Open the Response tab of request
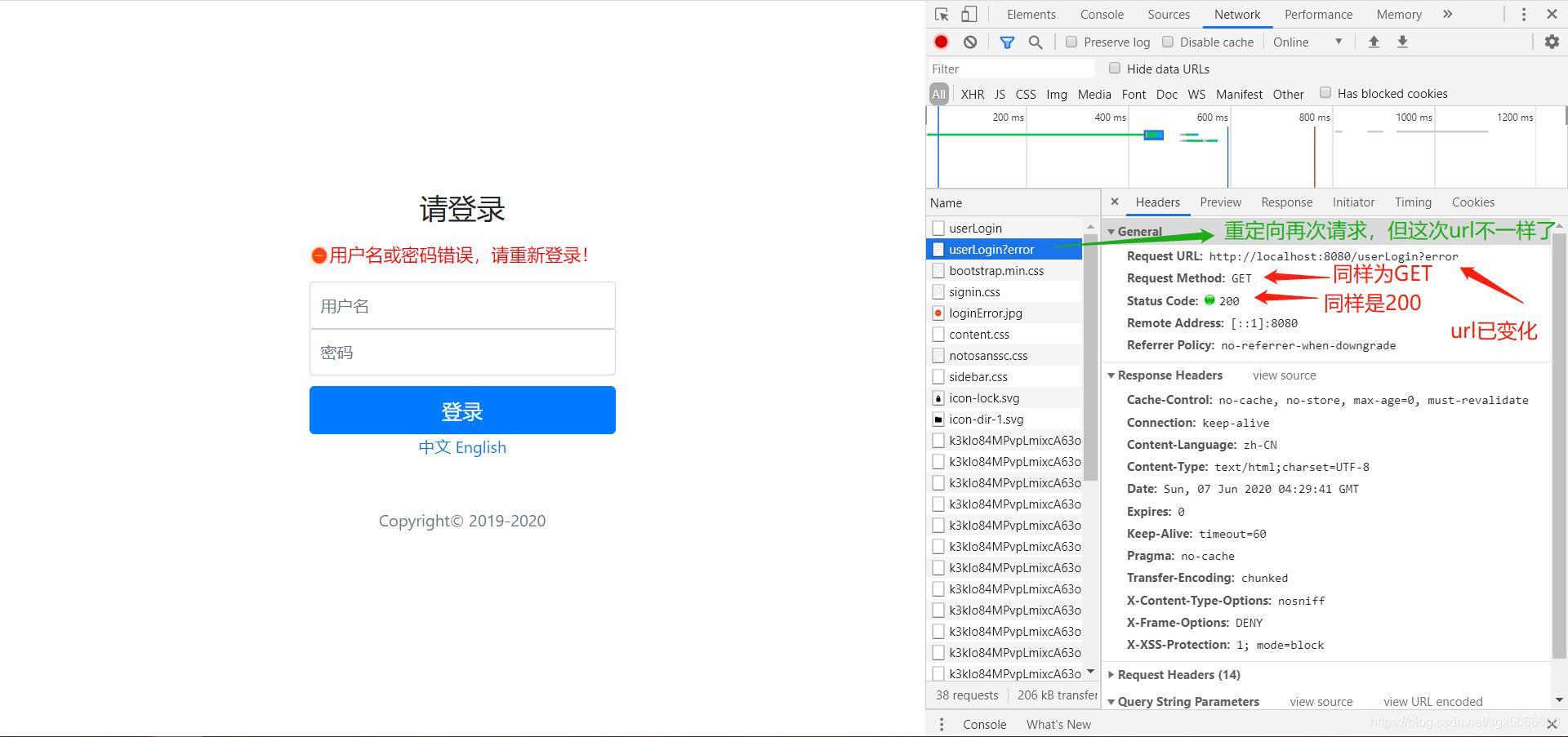This screenshot has height=737, width=1568. [1286, 202]
